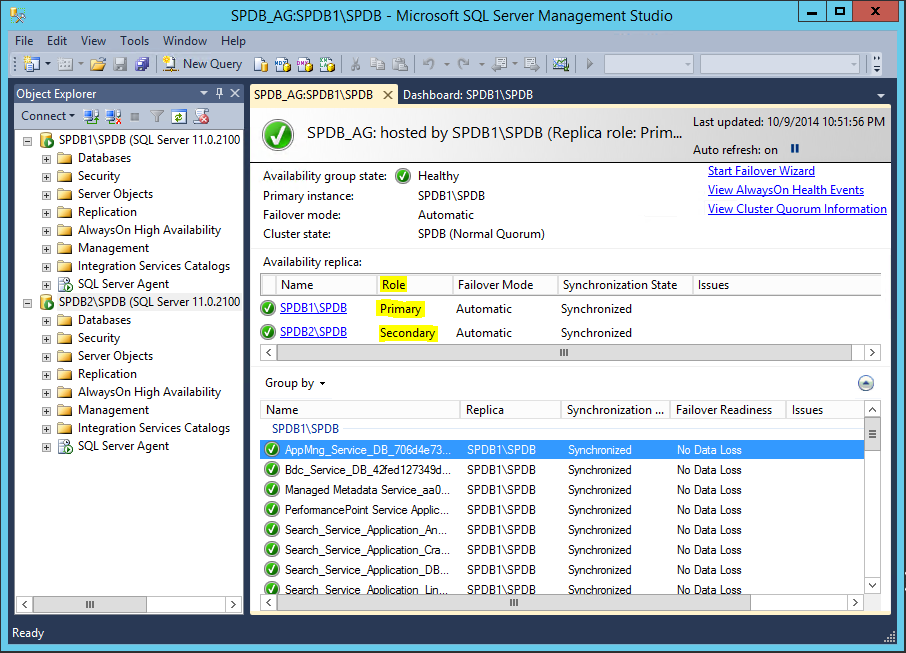Select the AppMng_Service_DB row
This screenshot has height=653, width=906.
562,450
